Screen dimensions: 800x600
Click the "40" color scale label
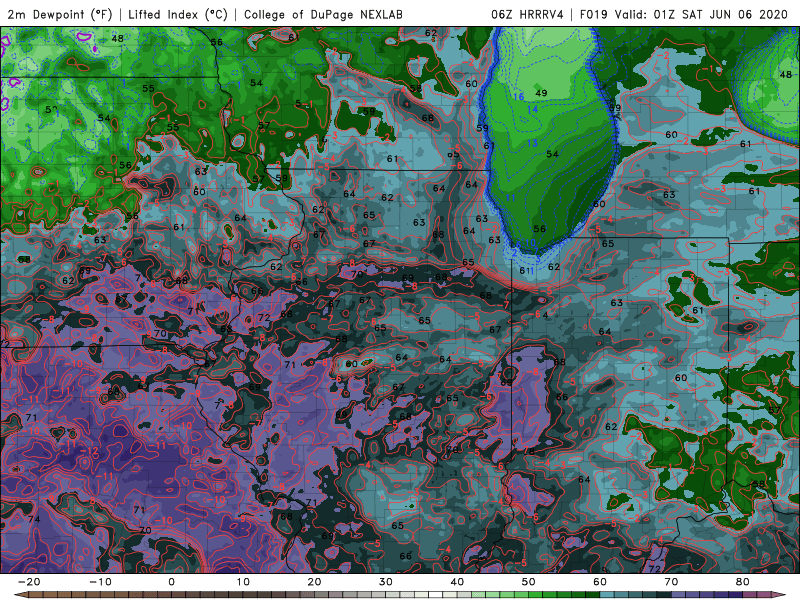tap(457, 582)
